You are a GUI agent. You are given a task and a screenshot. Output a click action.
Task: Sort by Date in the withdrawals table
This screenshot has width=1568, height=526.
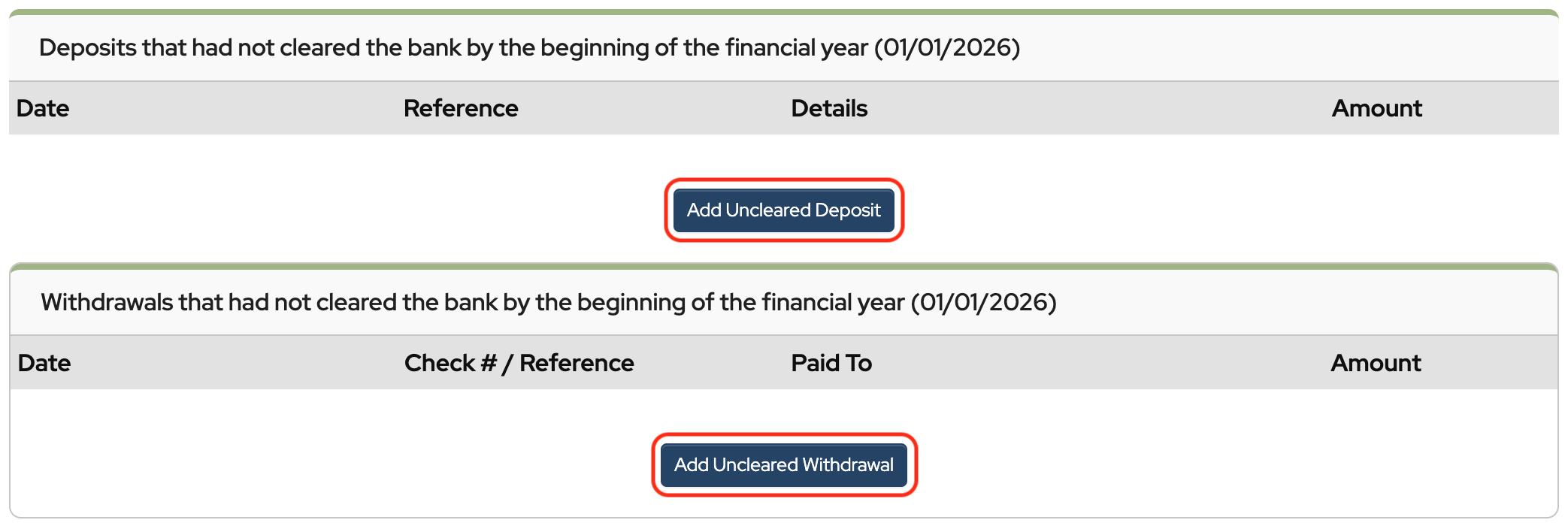pyautogui.click(x=44, y=363)
